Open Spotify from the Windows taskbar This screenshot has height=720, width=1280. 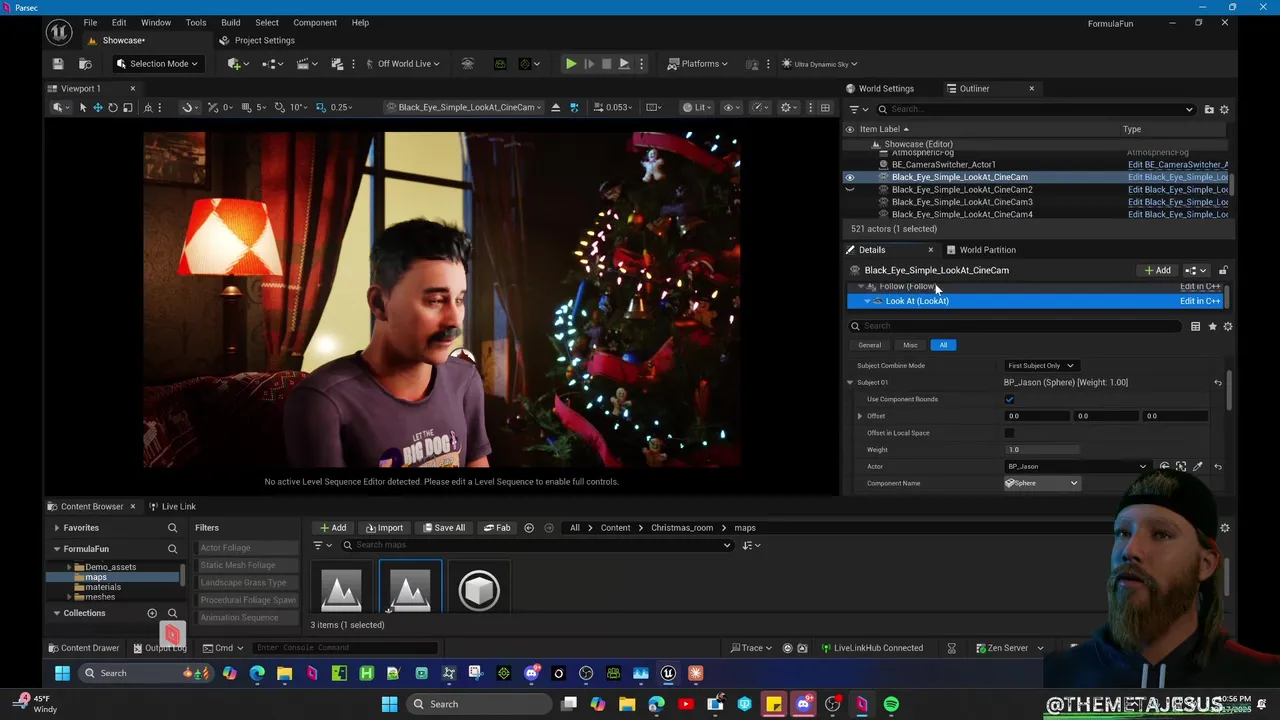(891, 704)
